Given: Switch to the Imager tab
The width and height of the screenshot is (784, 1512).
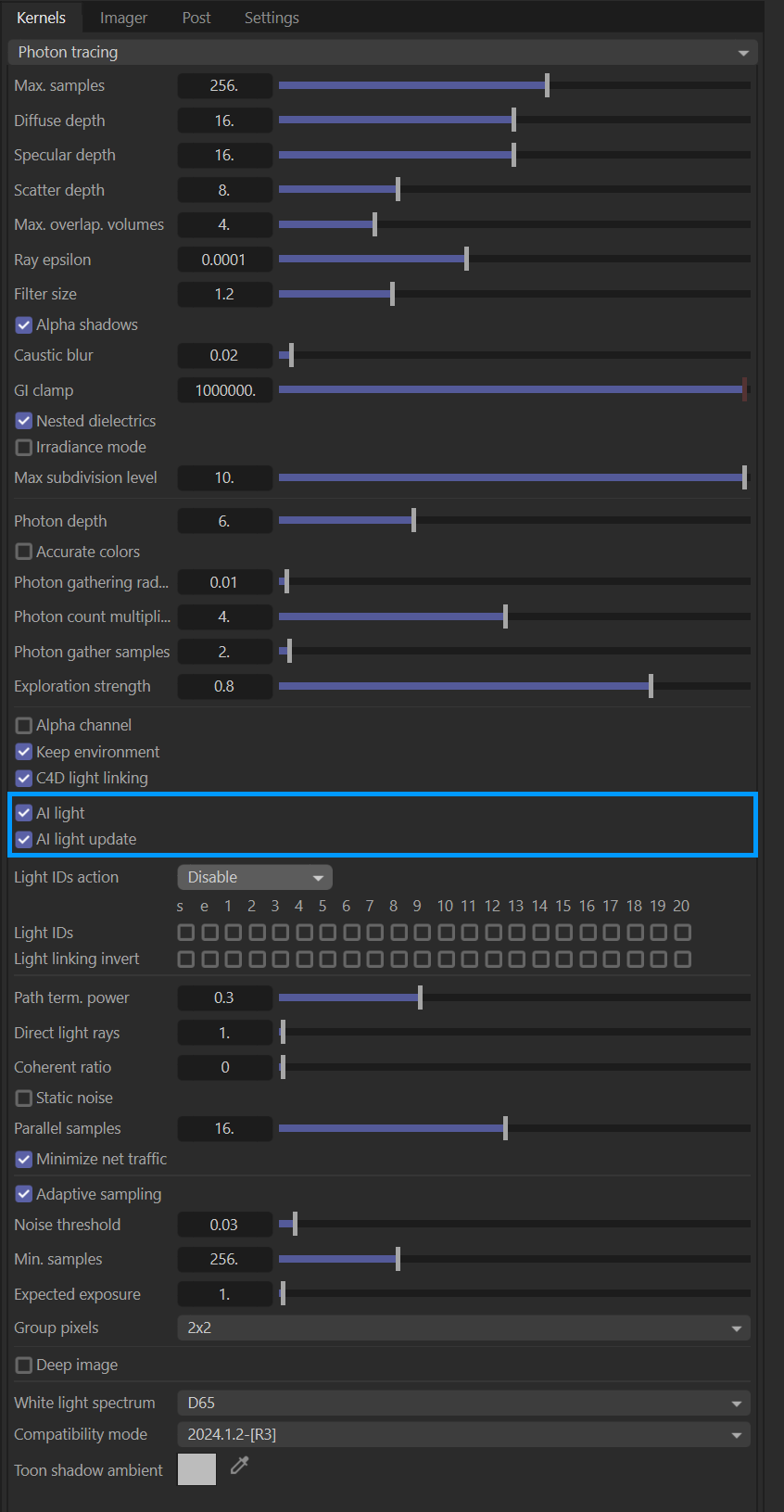Looking at the screenshot, I should click(x=123, y=18).
